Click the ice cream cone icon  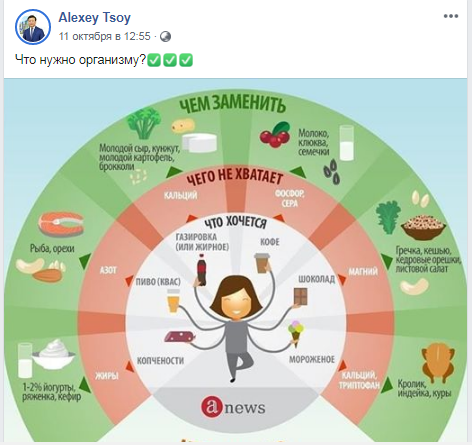tap(296, 333)
